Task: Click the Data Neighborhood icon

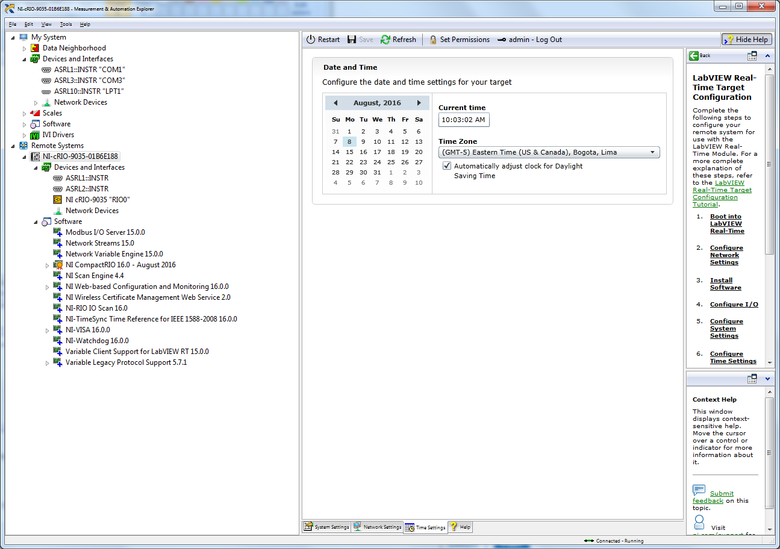Action: (35, 48)
